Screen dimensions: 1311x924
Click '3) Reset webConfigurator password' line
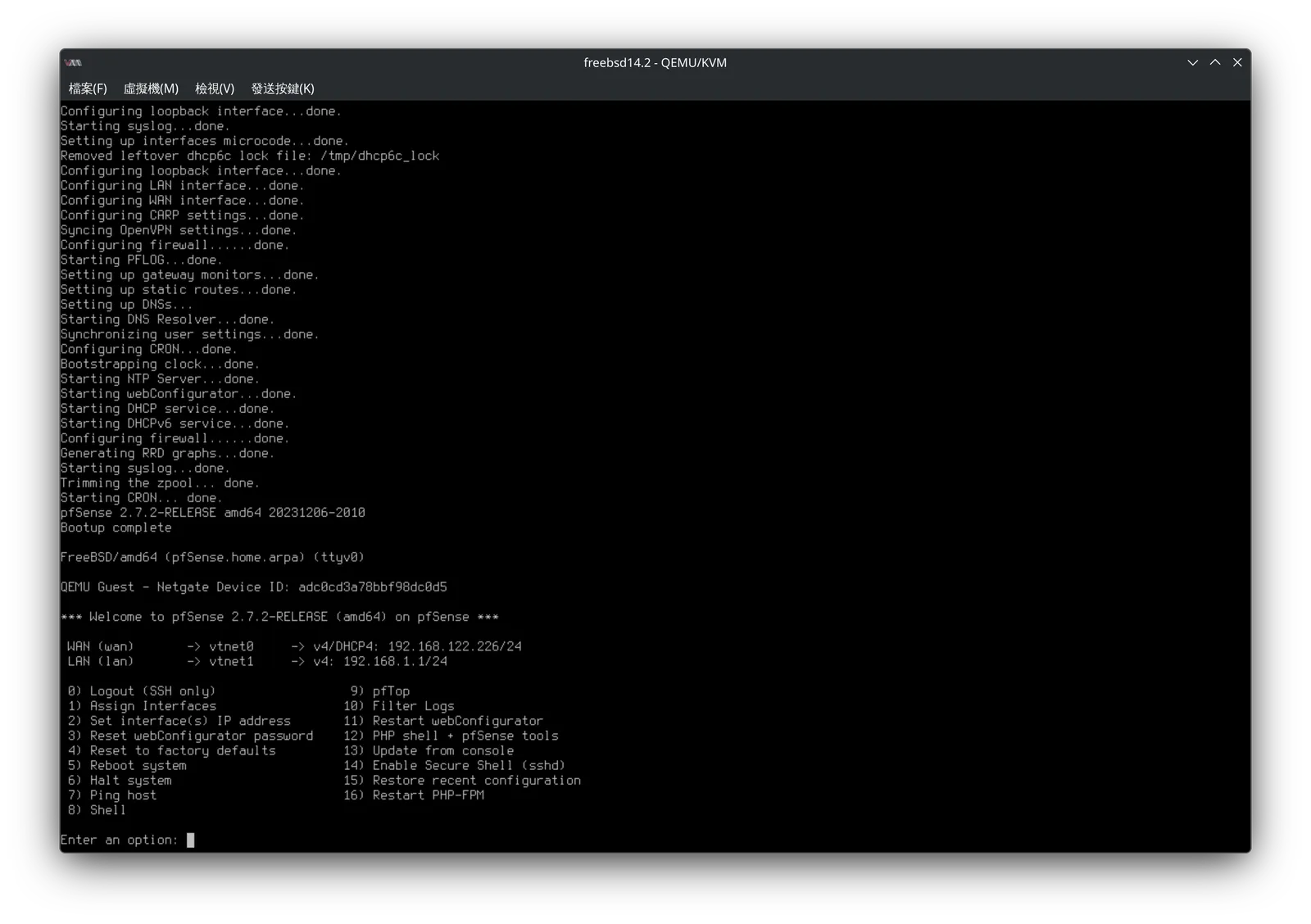(x=191, y=736)
